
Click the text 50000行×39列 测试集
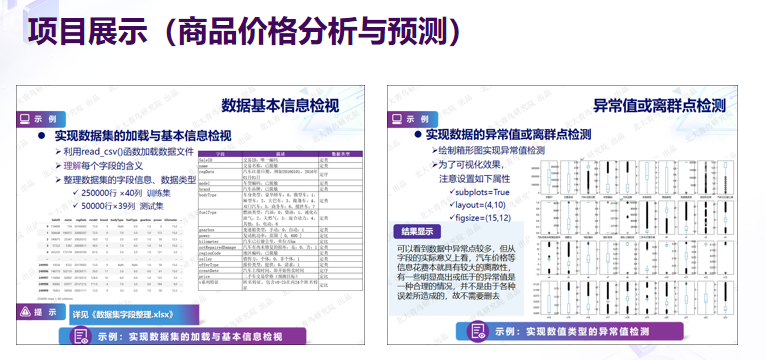coord(123,207)
